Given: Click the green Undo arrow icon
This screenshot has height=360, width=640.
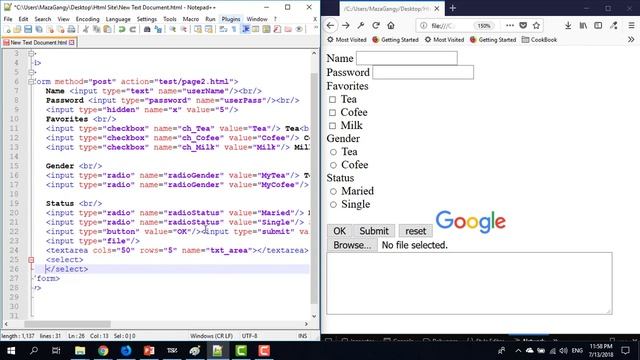Looking at the screenshot, I should [122, 29].
